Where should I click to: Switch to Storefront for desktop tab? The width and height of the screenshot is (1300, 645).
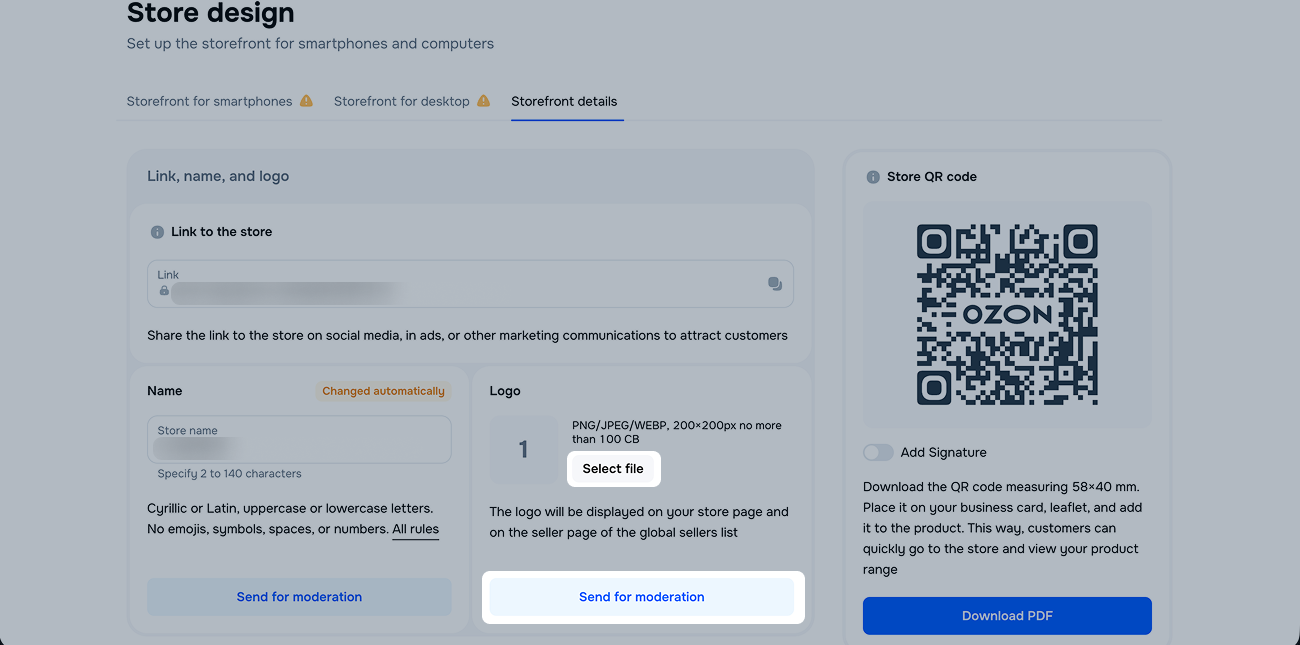point(401,101)
